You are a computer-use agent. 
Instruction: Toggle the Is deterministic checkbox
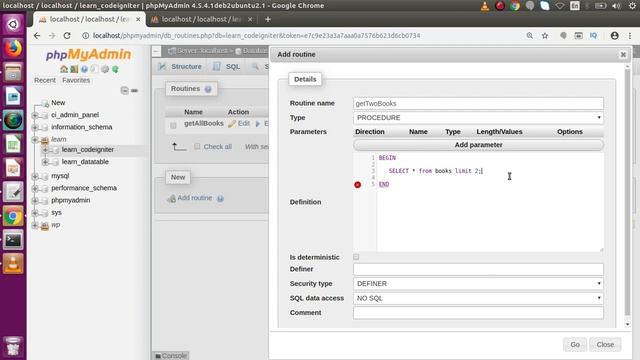(356, 257)
